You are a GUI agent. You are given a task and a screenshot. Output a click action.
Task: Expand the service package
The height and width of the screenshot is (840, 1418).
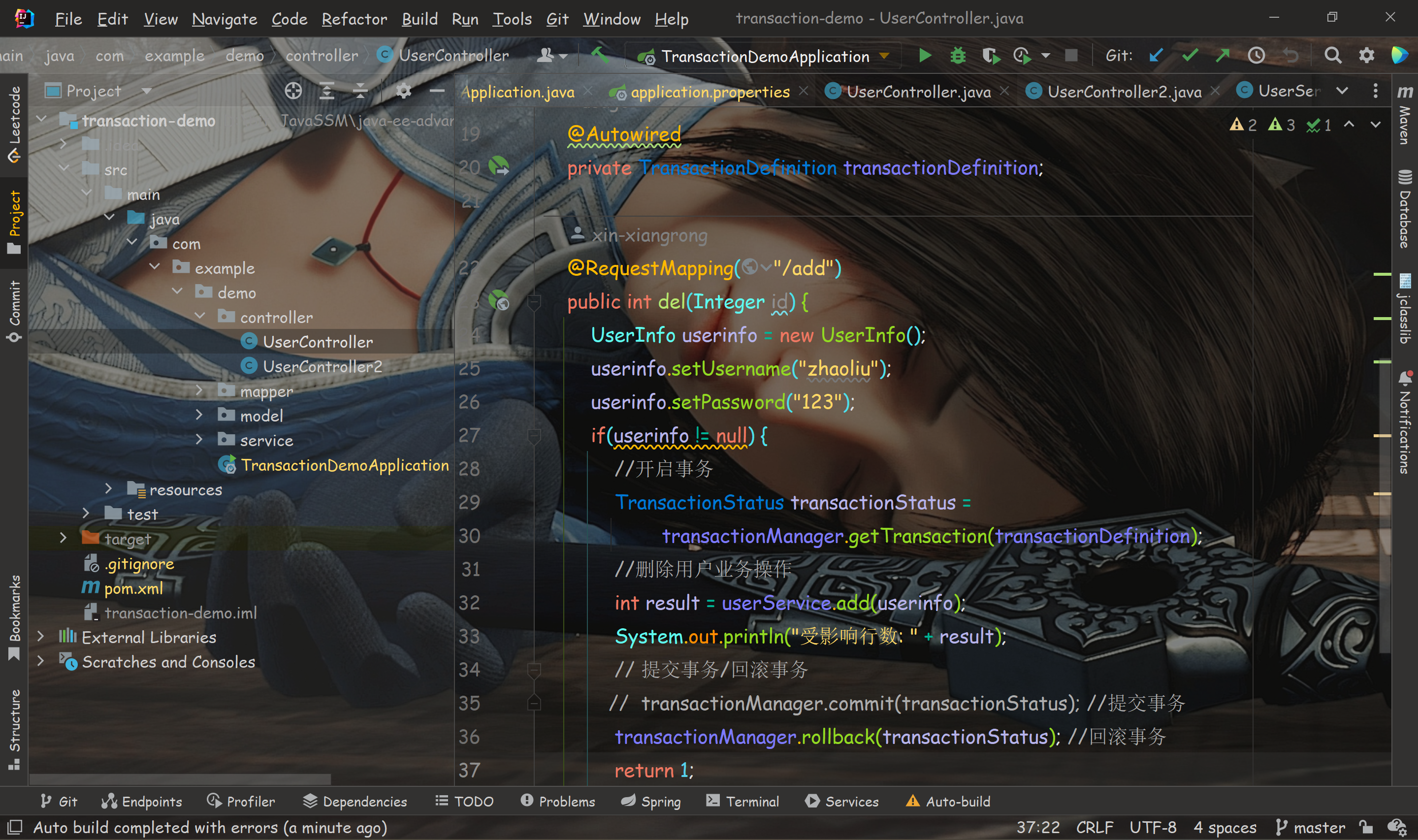[x=198, y=439]
